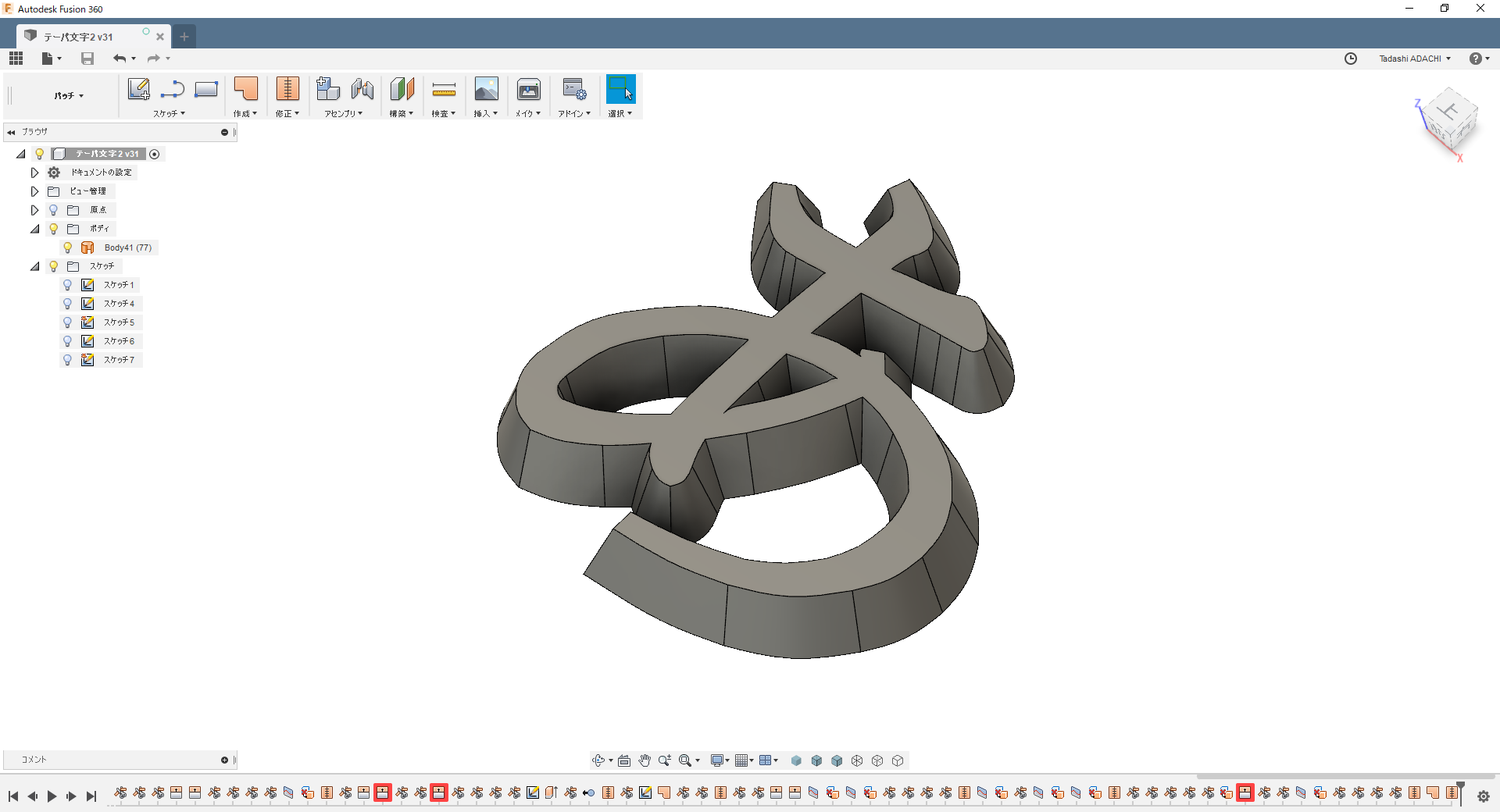The height and width of the screenshot is (812, 1500).
Task: Expand the ドキュメントの設定 node
Action: pyautogui.click(x=34, y=173)
